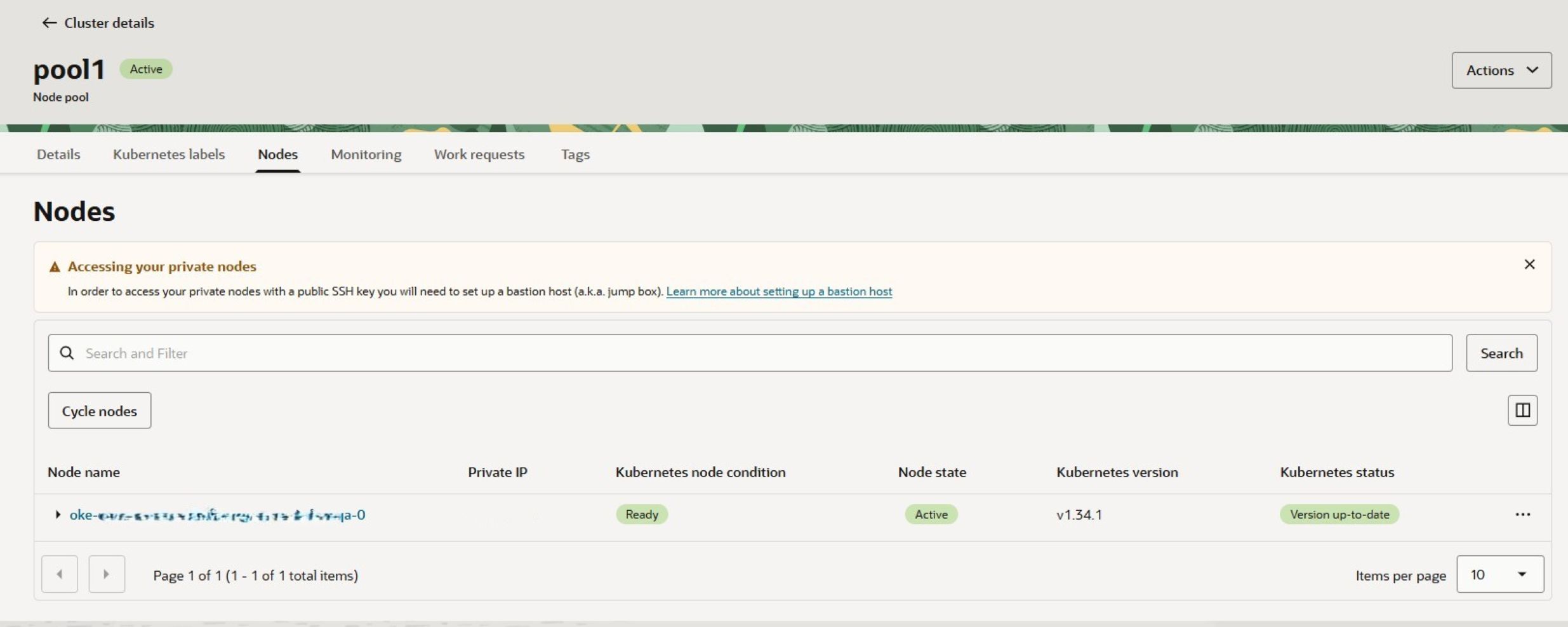Open the manage columns icon
This screenshot has width=1568, height=627.
pyautogui.click(x=1522, y=410)
